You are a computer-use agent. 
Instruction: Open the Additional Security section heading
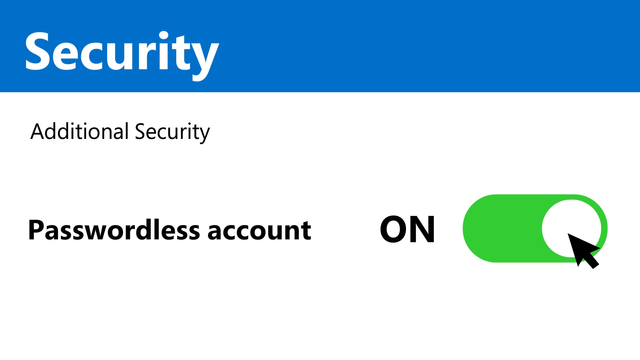tap(120, 132)
